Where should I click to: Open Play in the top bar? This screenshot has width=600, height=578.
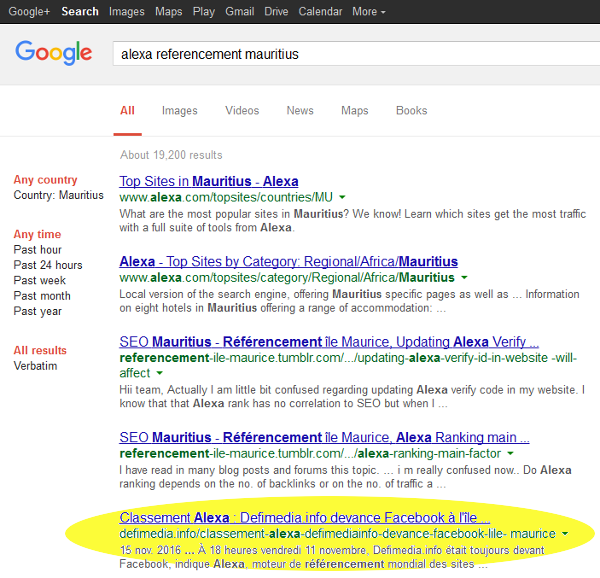204,11
